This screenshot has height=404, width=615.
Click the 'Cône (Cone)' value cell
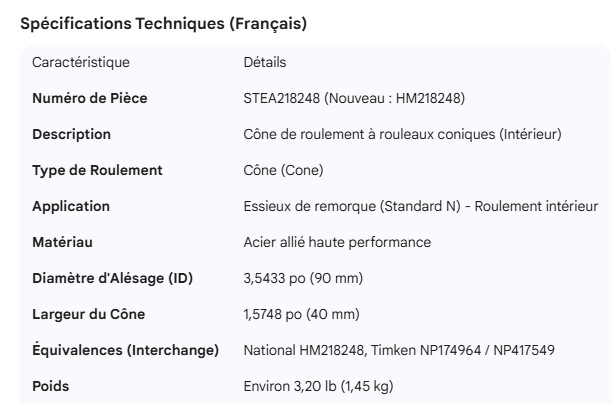coord(283,170)
